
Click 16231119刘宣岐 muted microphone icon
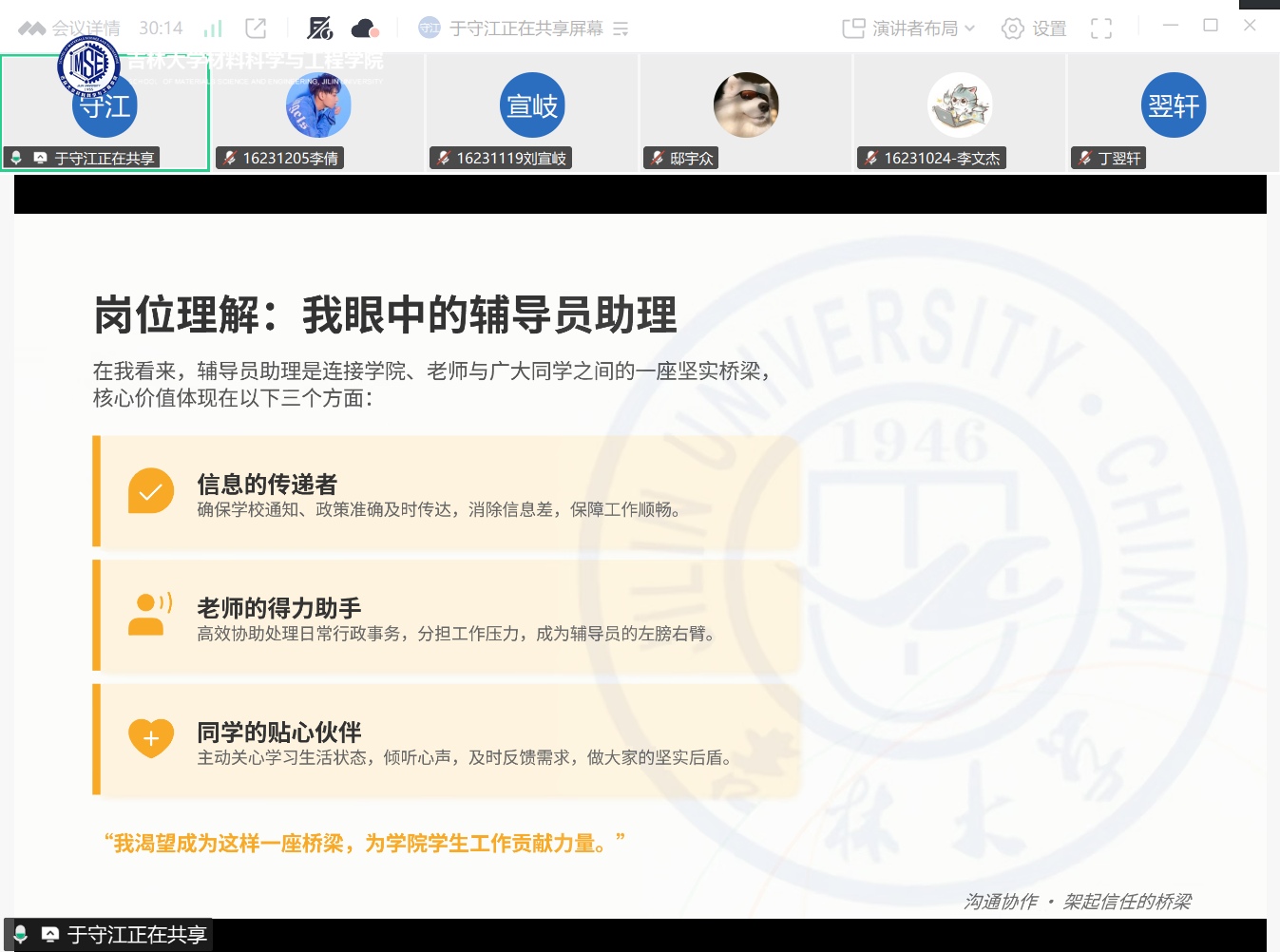click(x=443, y=158)
